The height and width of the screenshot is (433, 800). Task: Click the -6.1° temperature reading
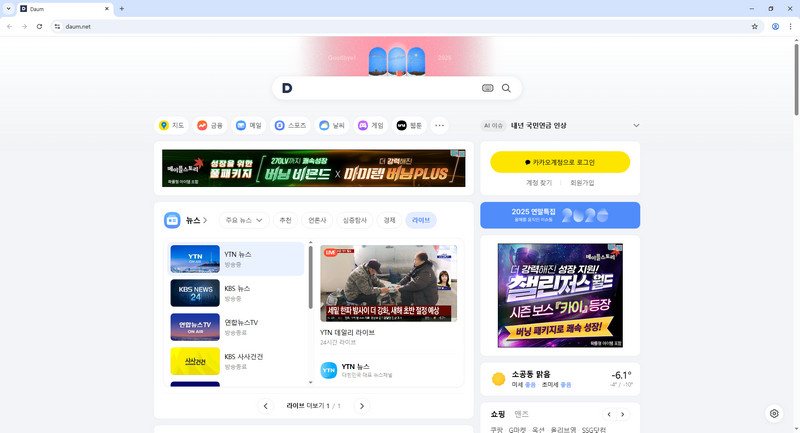click(x=621, y=375)
